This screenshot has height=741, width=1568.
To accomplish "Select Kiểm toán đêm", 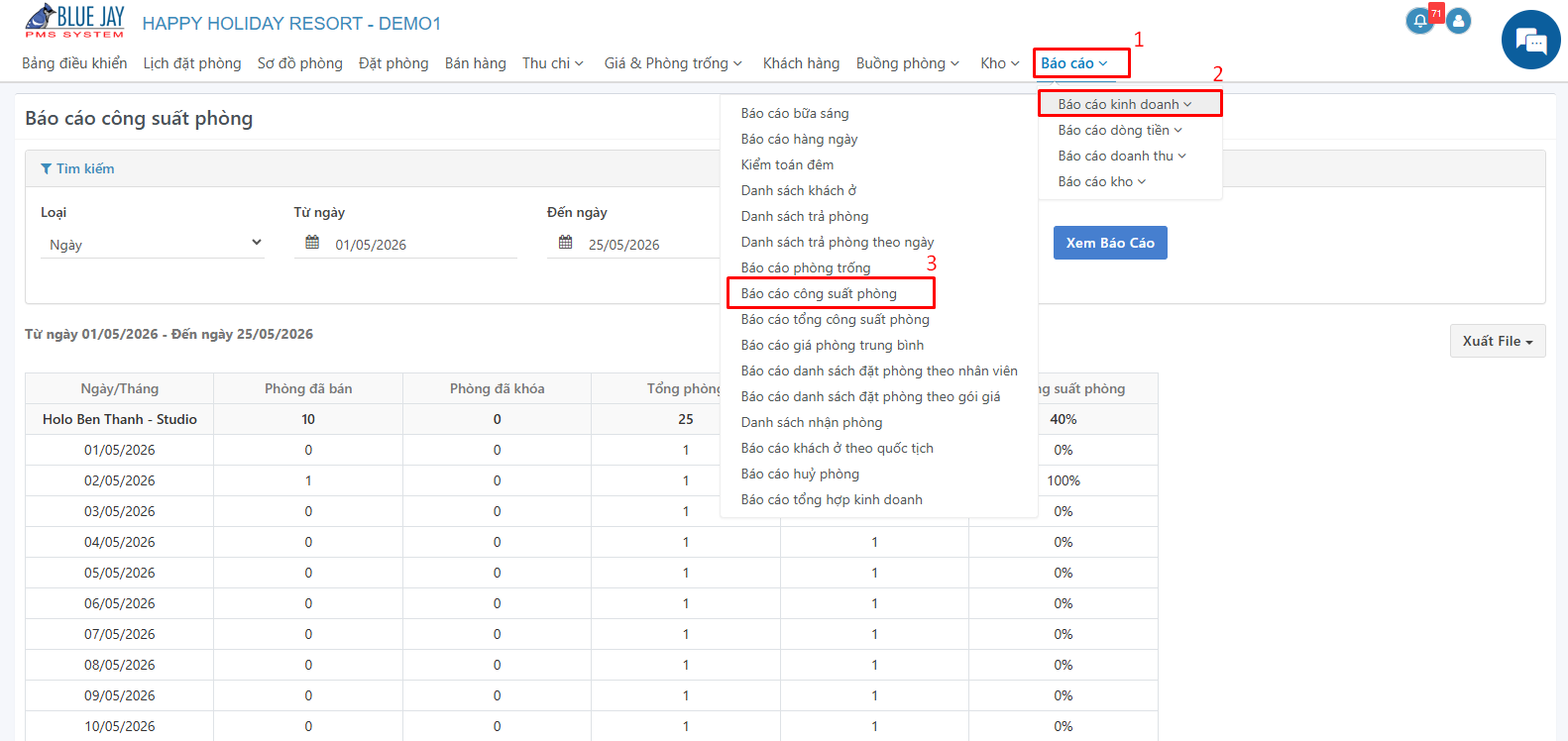I will click(x=787, y=164).
